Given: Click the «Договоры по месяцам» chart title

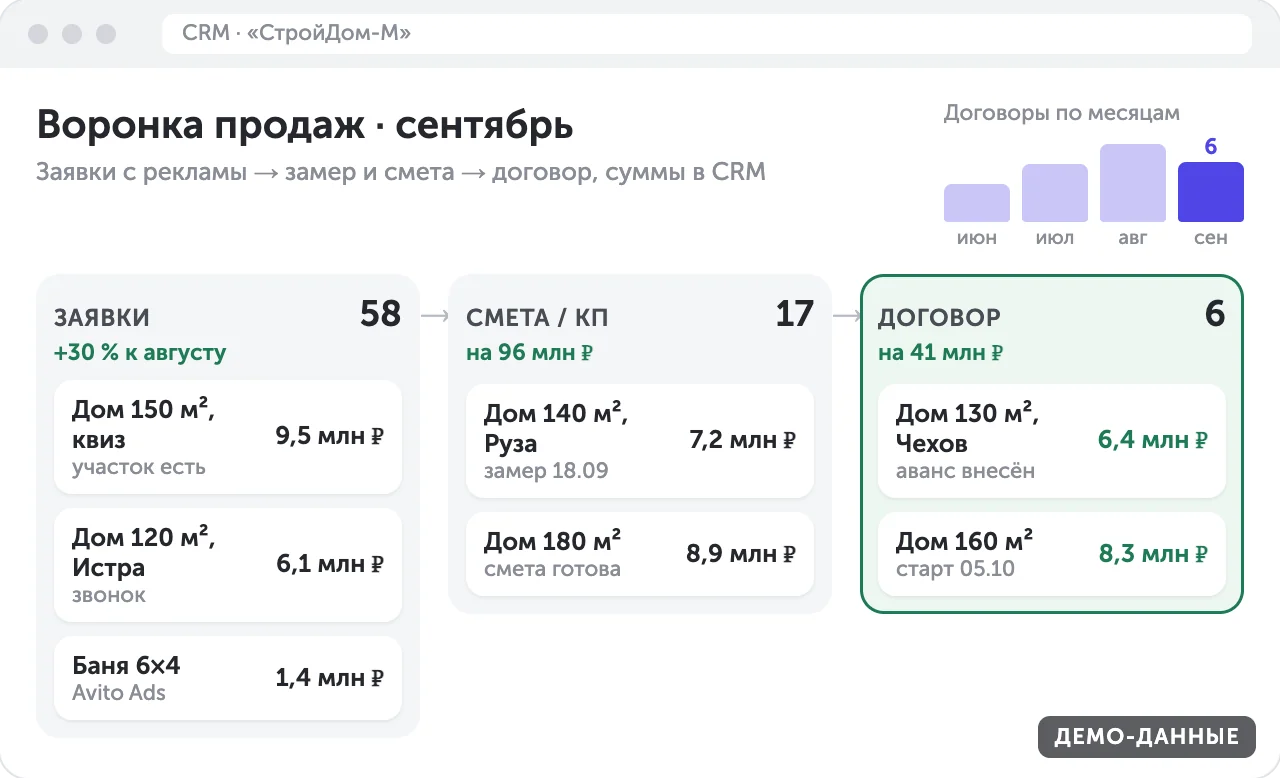Looking at the screenshot, I should (x=1062, y=113).
